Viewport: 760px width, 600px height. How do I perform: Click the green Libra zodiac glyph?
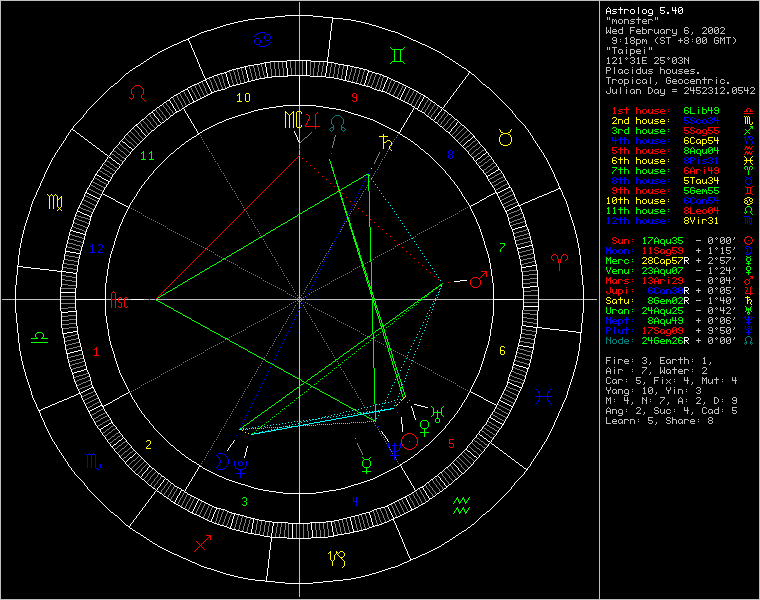pyautogui.click(x=40, y=337)
